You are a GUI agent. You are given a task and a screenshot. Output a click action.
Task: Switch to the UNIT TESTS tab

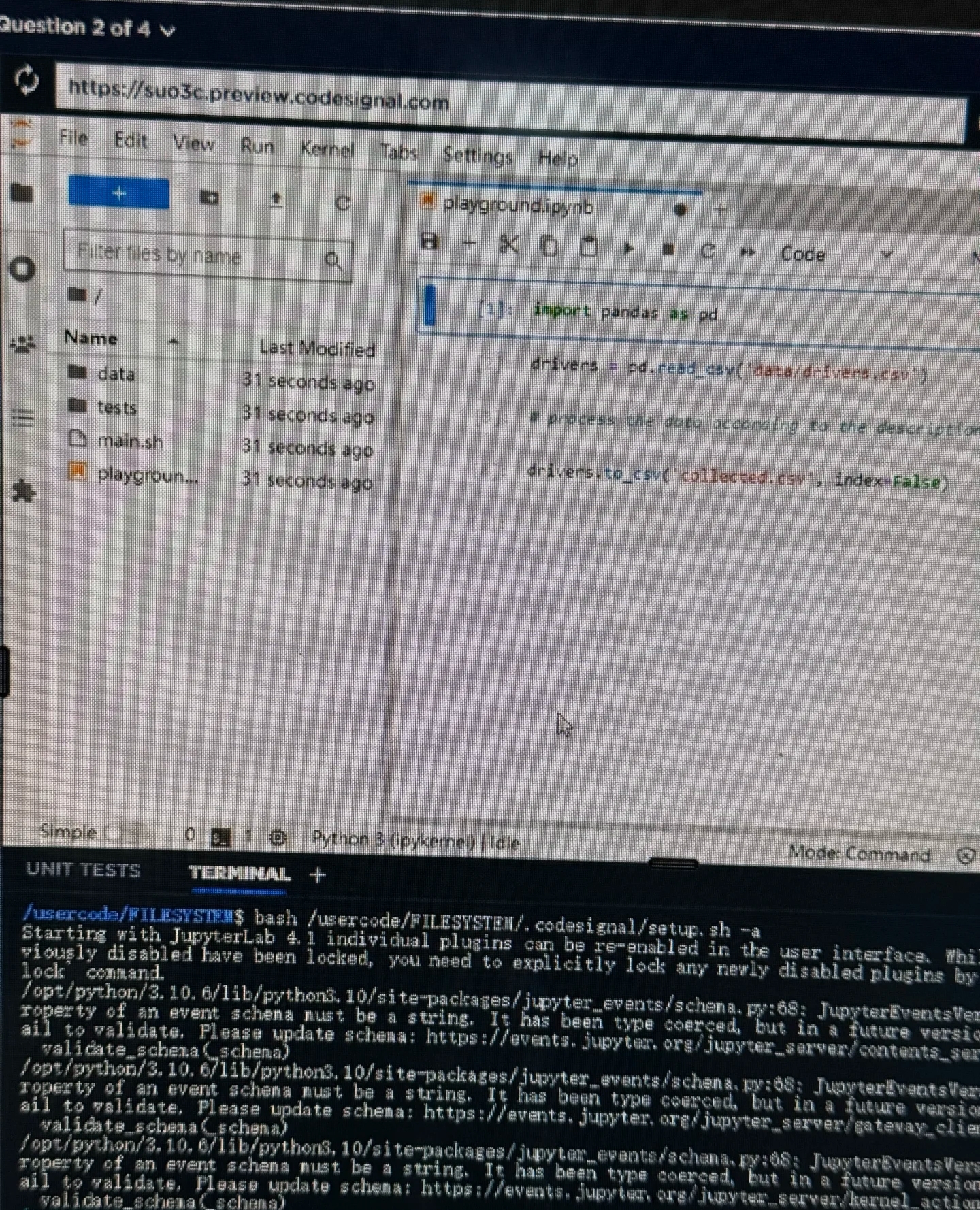click(83, 870)
